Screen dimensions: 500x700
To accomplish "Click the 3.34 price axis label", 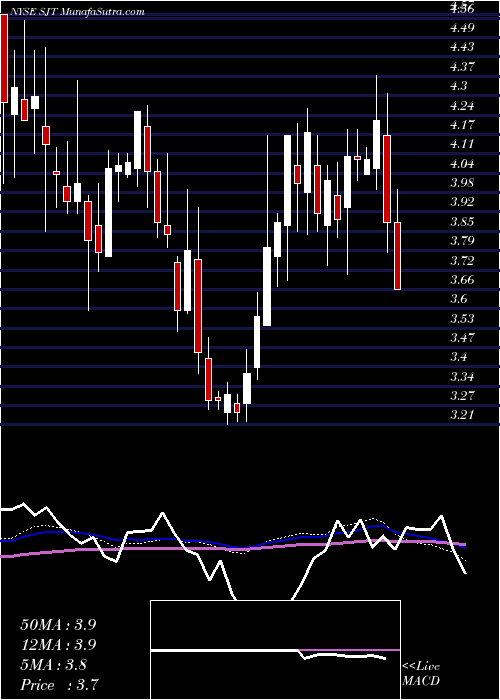I will (462, 376).
